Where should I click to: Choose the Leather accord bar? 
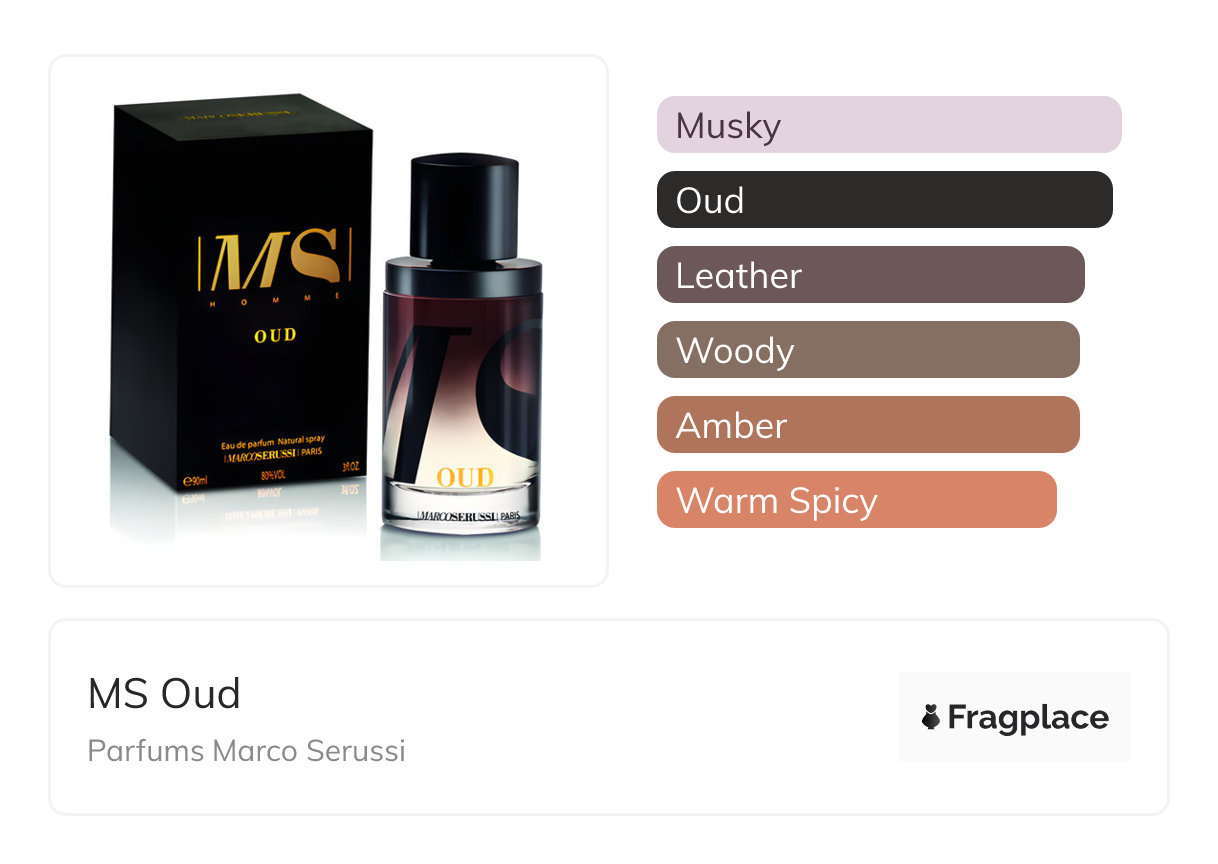871,275
